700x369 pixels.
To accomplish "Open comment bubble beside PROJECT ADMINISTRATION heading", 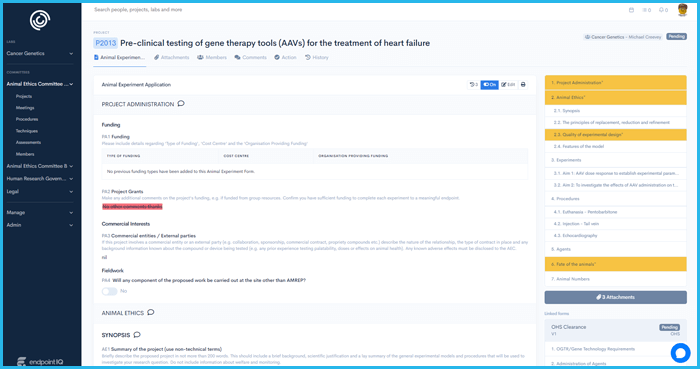I will point(181,104).
